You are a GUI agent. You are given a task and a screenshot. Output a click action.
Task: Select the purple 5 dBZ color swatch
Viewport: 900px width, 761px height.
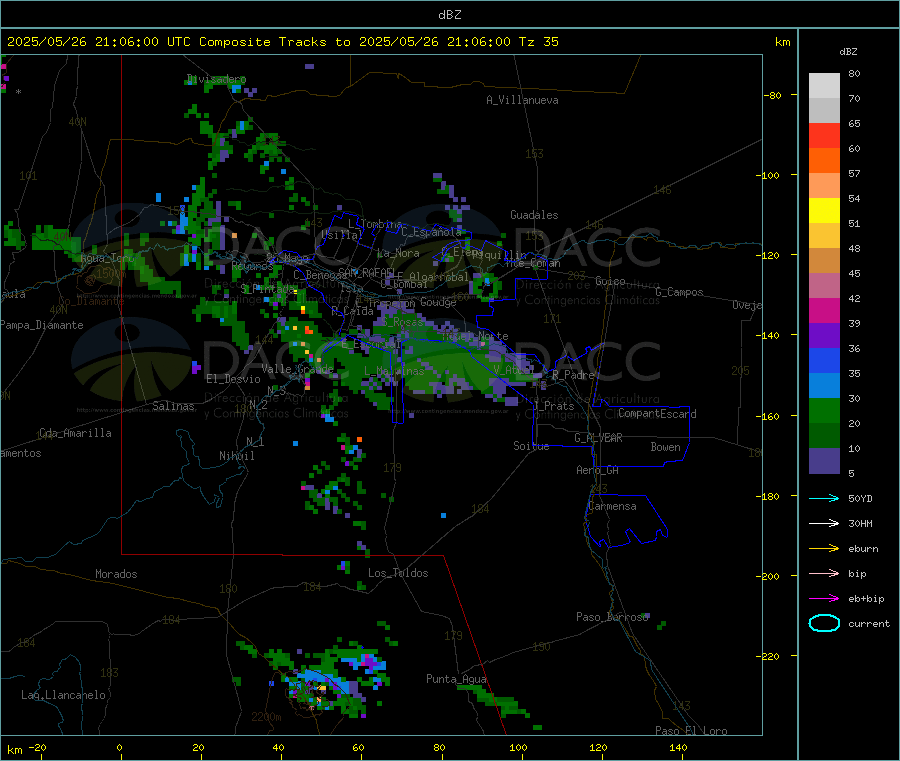(x=824, y=461)
